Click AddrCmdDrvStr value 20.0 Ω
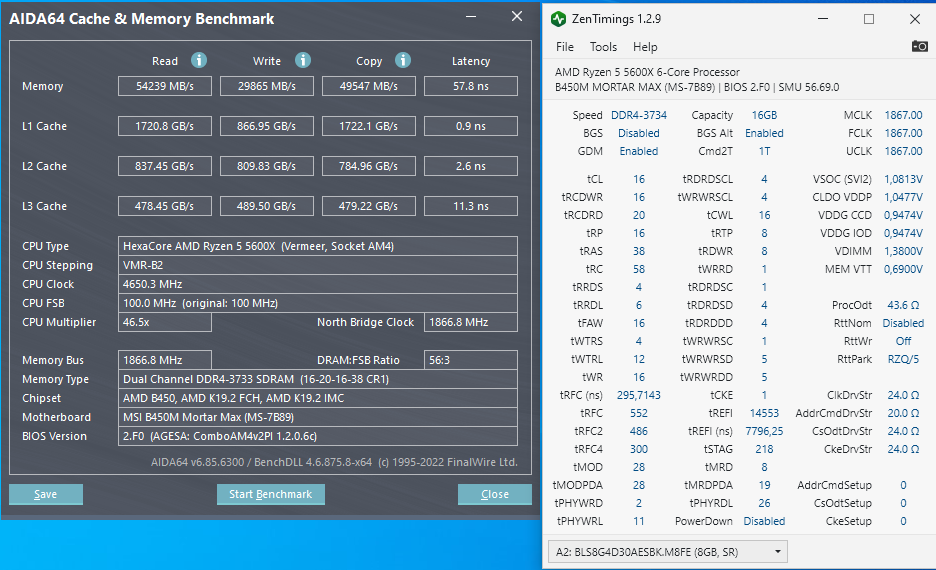The image size is (936, 570). pos(903,413)
